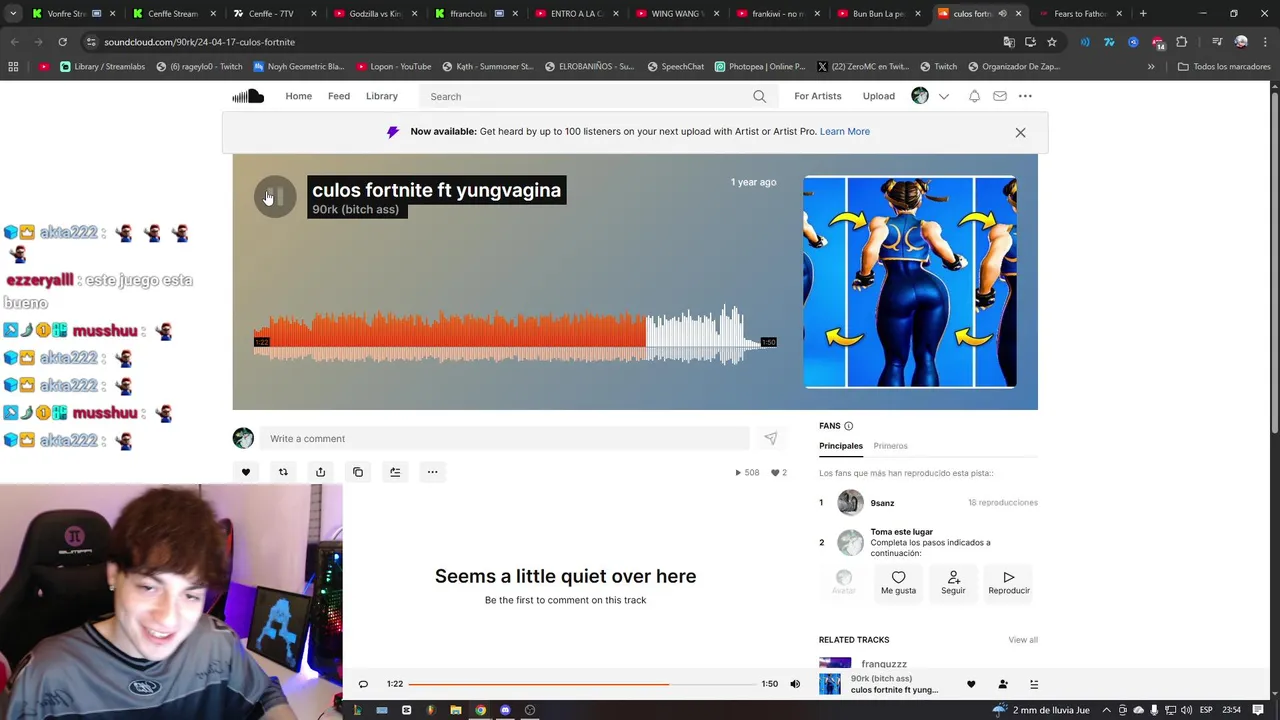Toggle the repeat icon in the player bar
Screen dimensions: 1280x720
363,684
